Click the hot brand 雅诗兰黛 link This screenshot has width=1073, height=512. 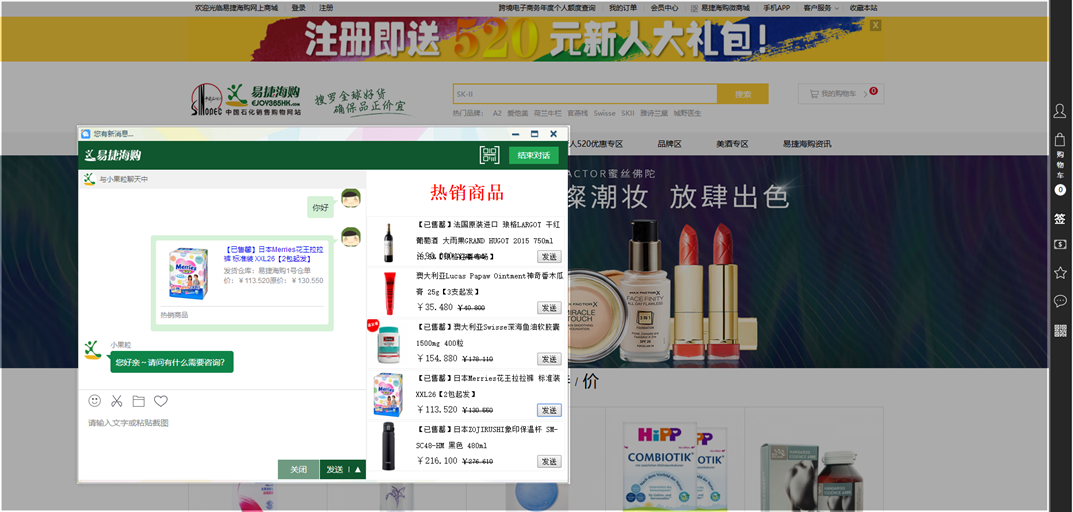tap(654, 113)
